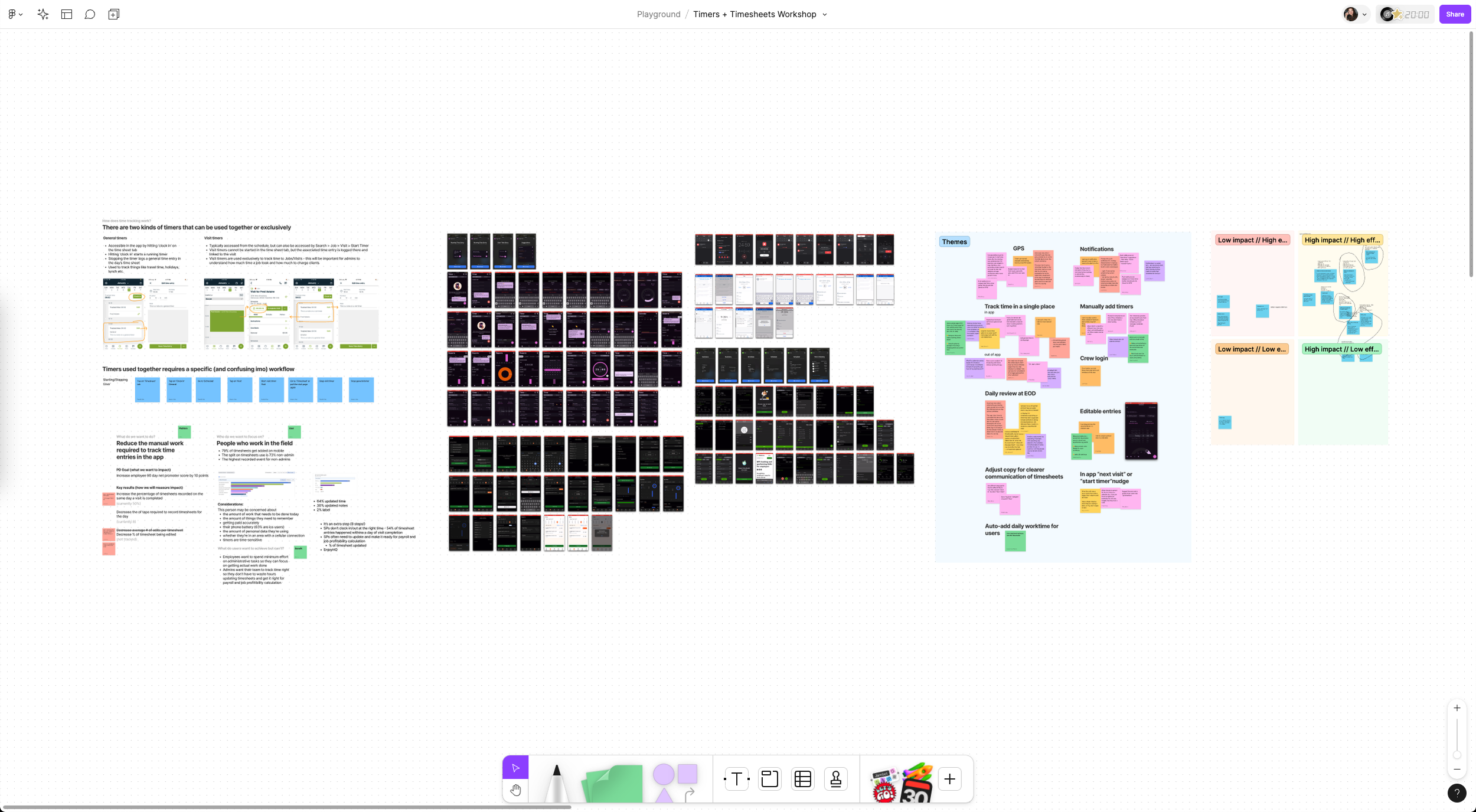This screenshot has height=812, width=1476.
Task: Click the connector arrow tool
Action: pos(690,795)
